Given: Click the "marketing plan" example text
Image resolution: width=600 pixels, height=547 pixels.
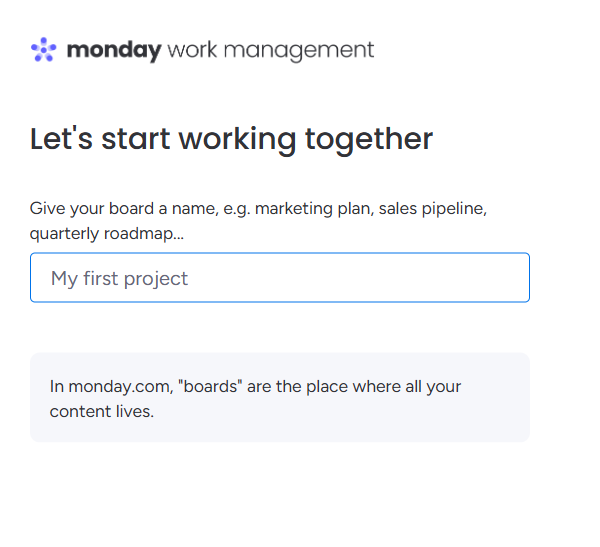Looking at the screenshot, I should point(314,209).
